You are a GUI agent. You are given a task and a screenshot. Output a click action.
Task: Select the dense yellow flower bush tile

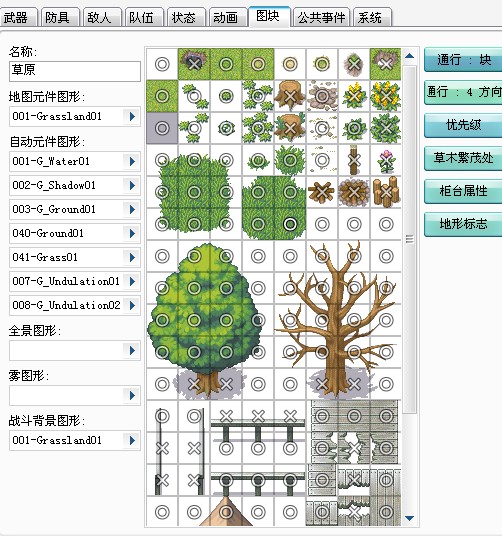point(386,96)
